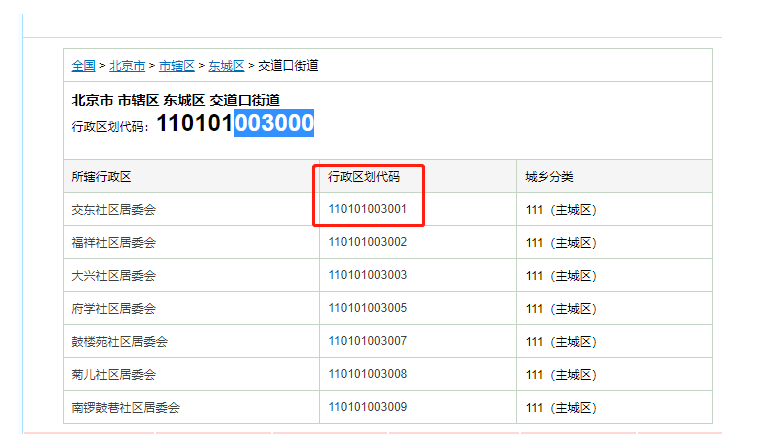Image resolution: width=762 pixels, height=434 pixels.
Task: Click code cell 110101003009
Action: 367,407
